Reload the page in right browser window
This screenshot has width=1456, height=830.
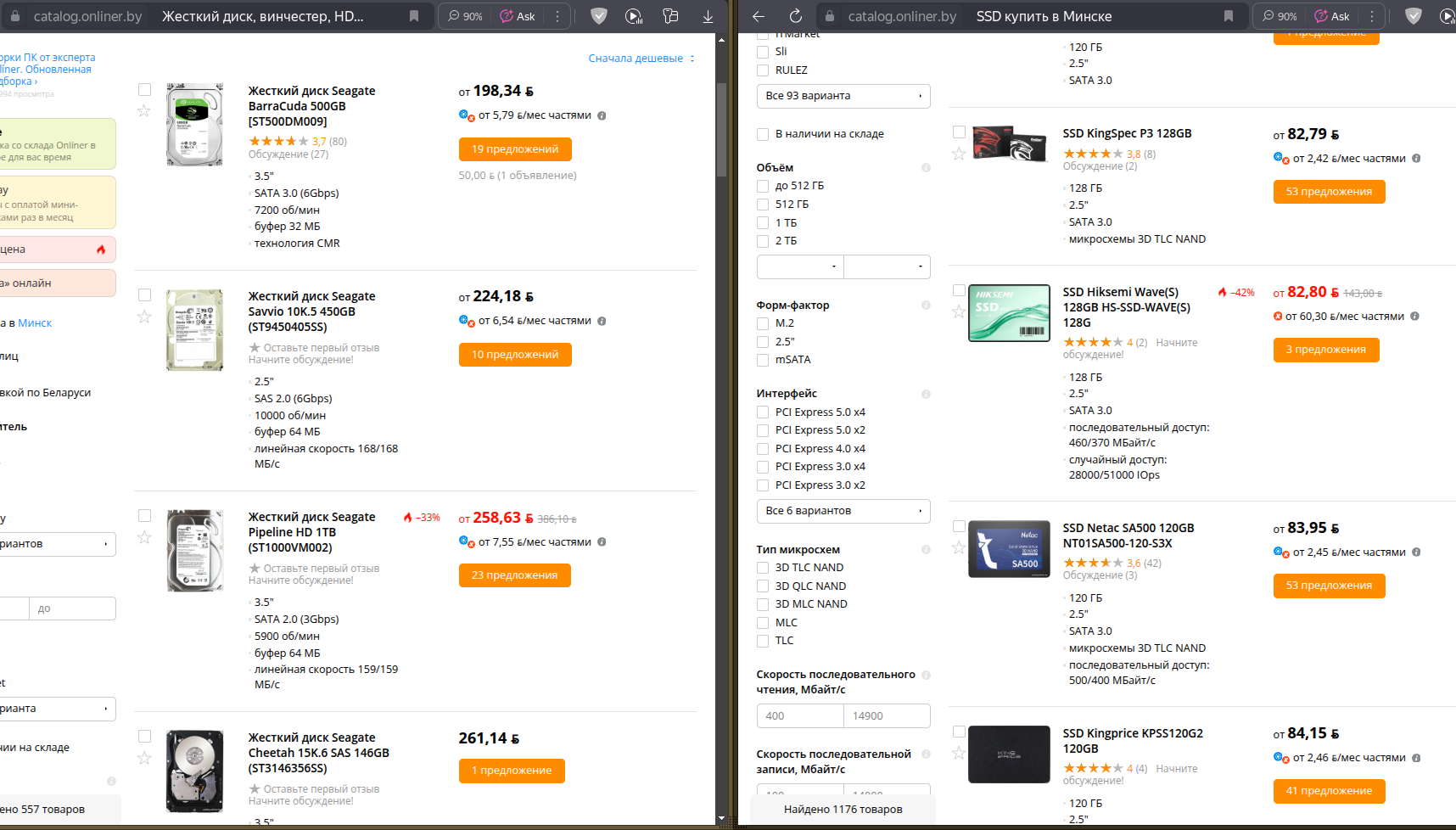[795, 16]
